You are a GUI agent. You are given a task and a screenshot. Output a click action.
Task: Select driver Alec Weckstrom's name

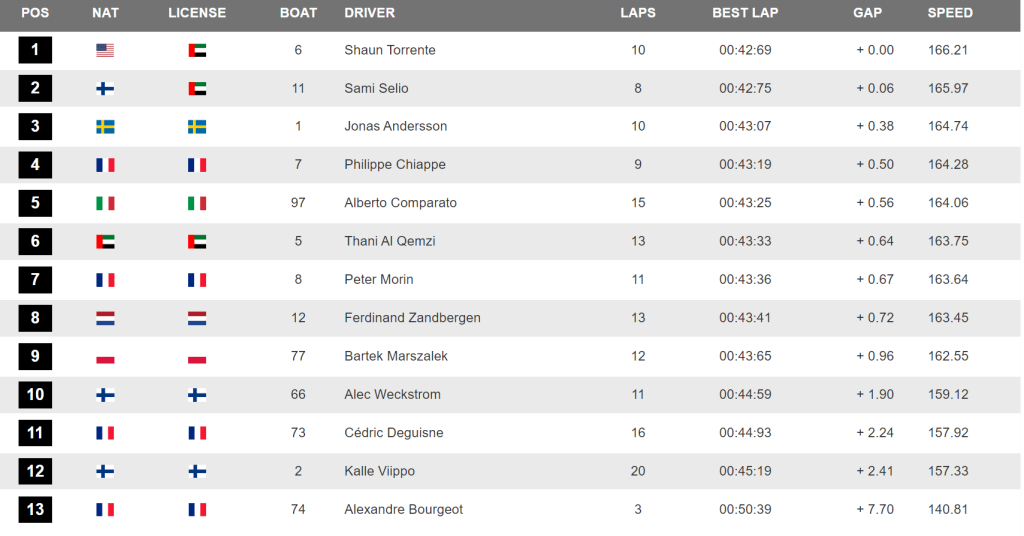pyautogui.click(x=392, y=394)
